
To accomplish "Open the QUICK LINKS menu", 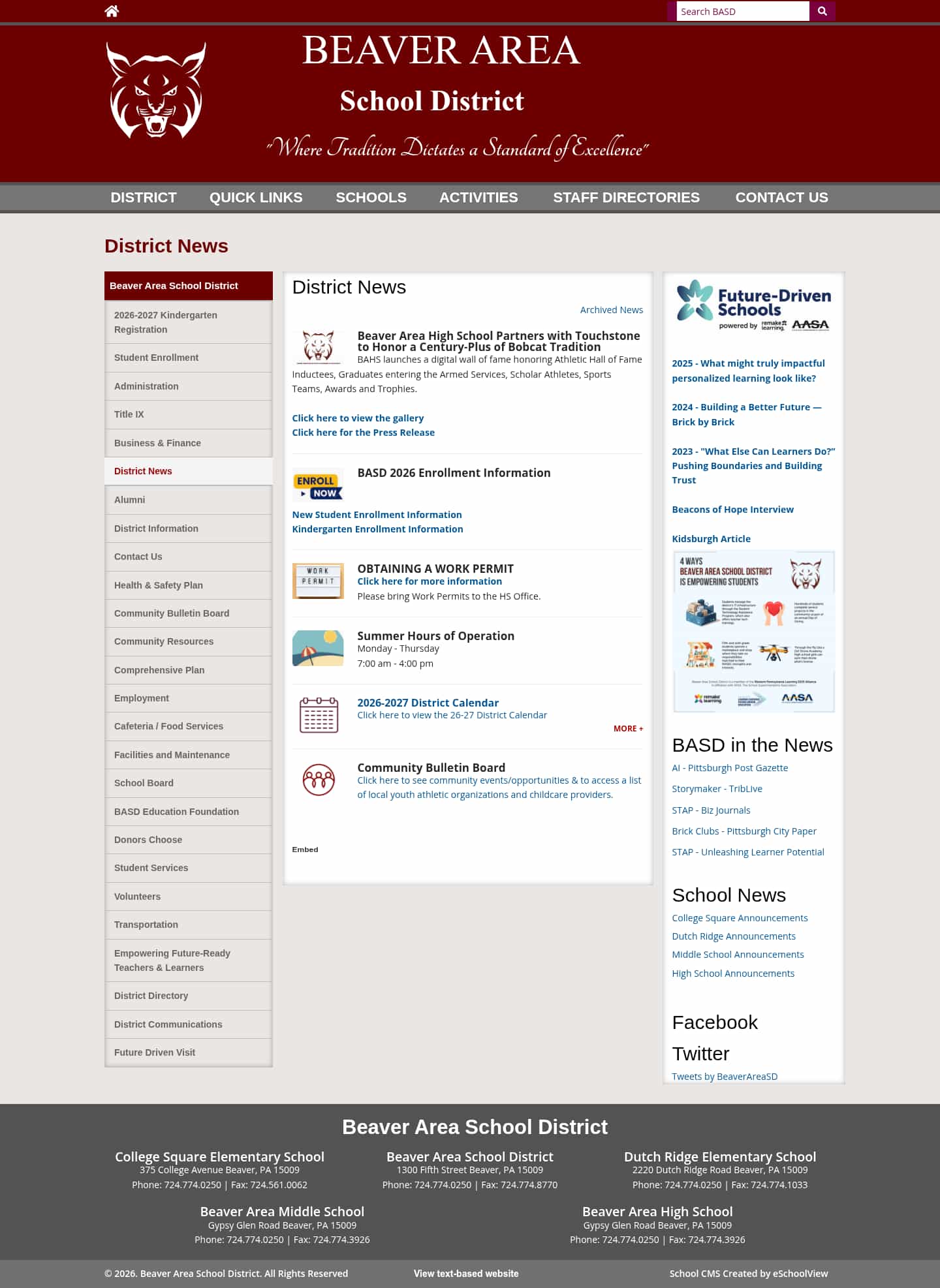I will point(256,198).
